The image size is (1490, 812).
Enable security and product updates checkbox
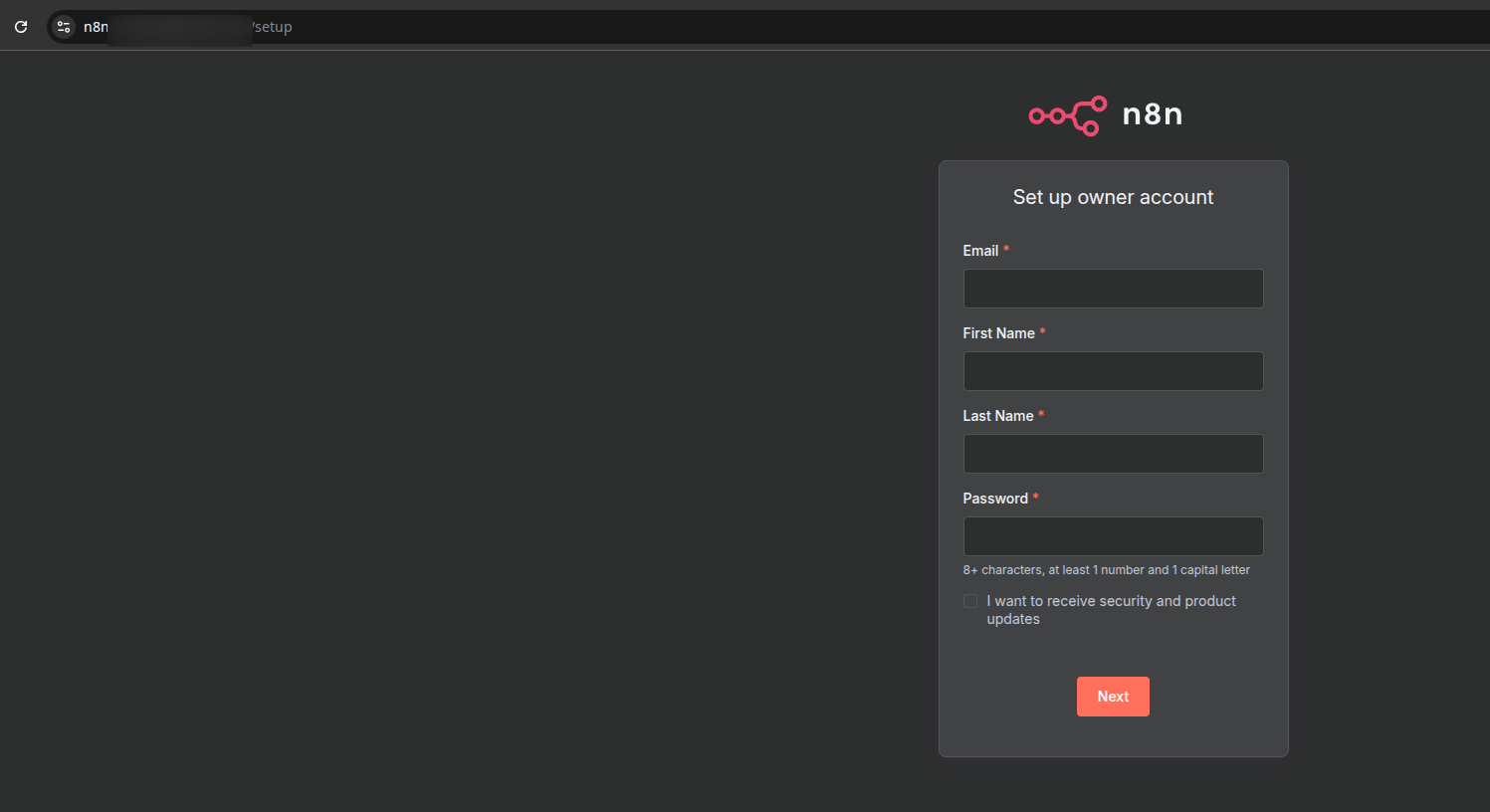970,601
